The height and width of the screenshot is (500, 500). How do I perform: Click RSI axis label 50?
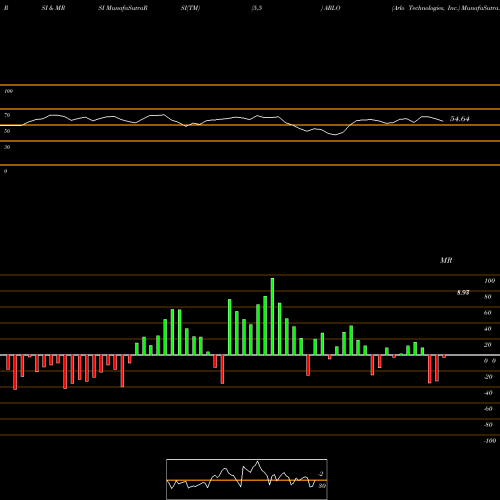pos(7,131)
